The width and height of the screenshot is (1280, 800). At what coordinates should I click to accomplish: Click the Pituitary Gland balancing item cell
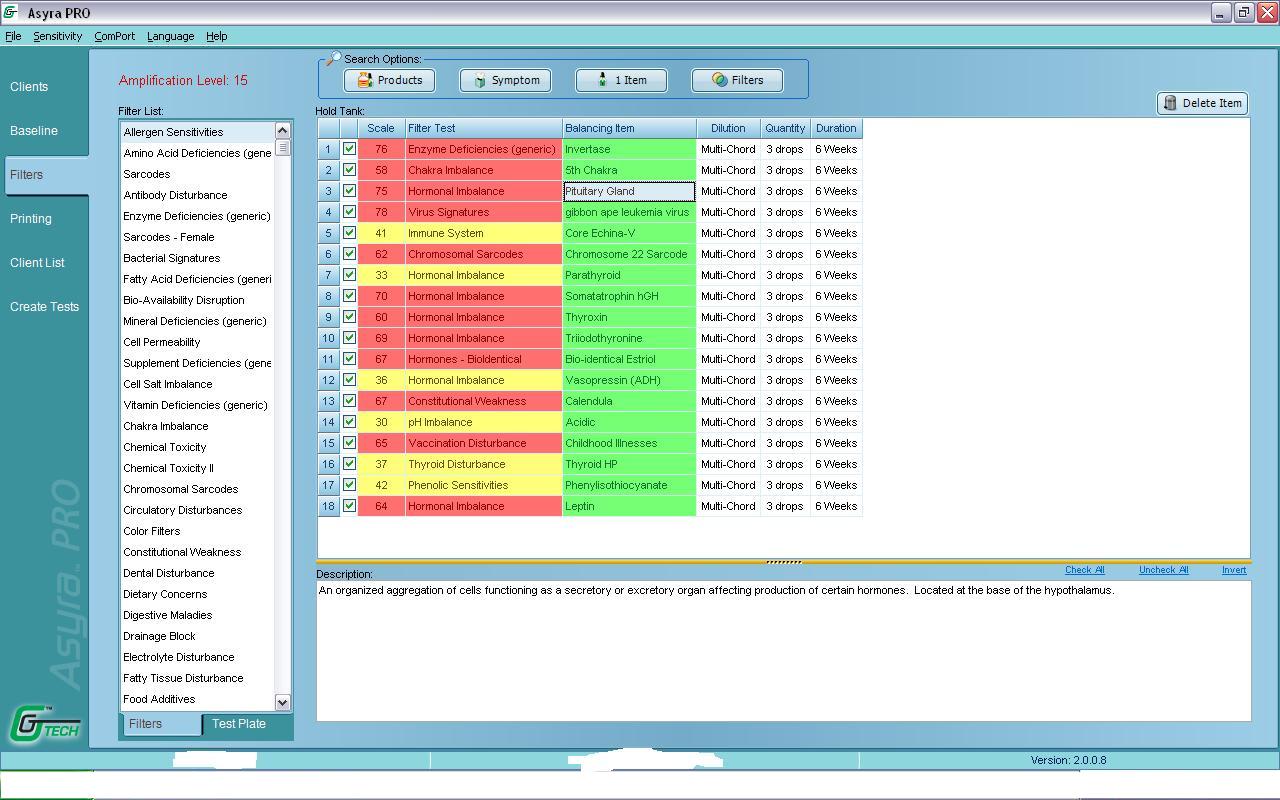(x=629, y=191)
